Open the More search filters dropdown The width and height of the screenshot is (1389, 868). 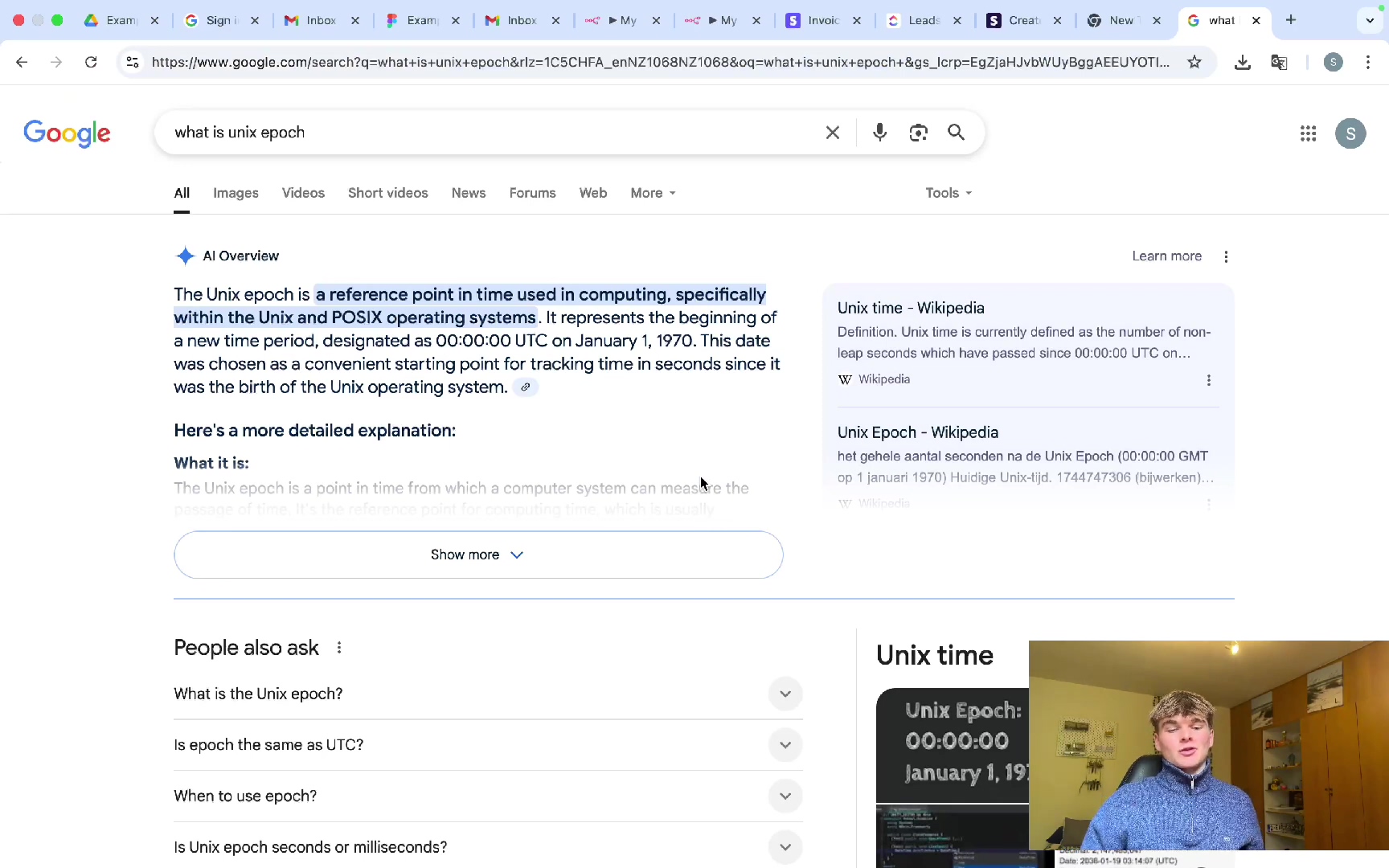pyautogui.click(x=653, y=193)
